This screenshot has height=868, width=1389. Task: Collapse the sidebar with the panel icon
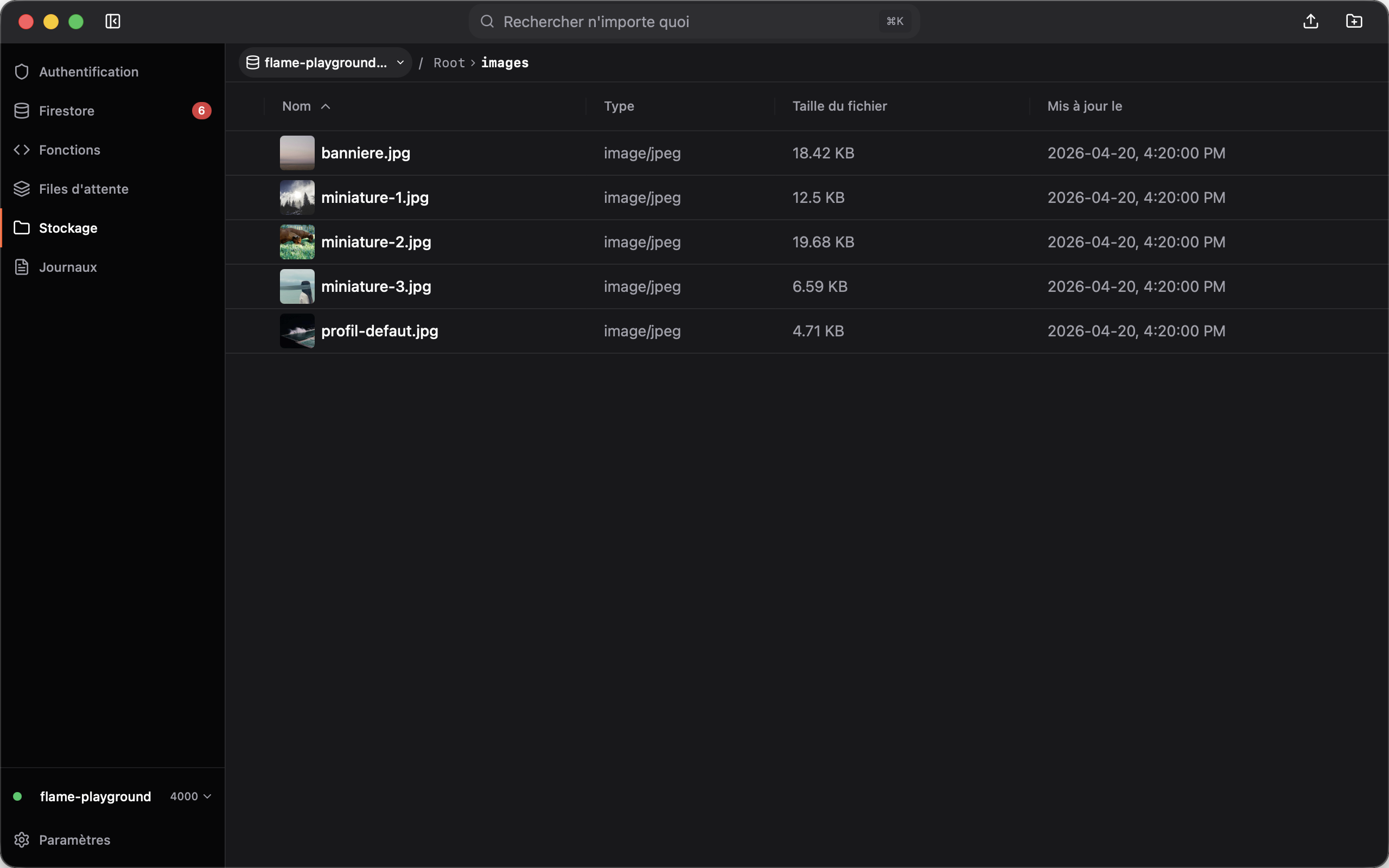click(x=112, y=21)
